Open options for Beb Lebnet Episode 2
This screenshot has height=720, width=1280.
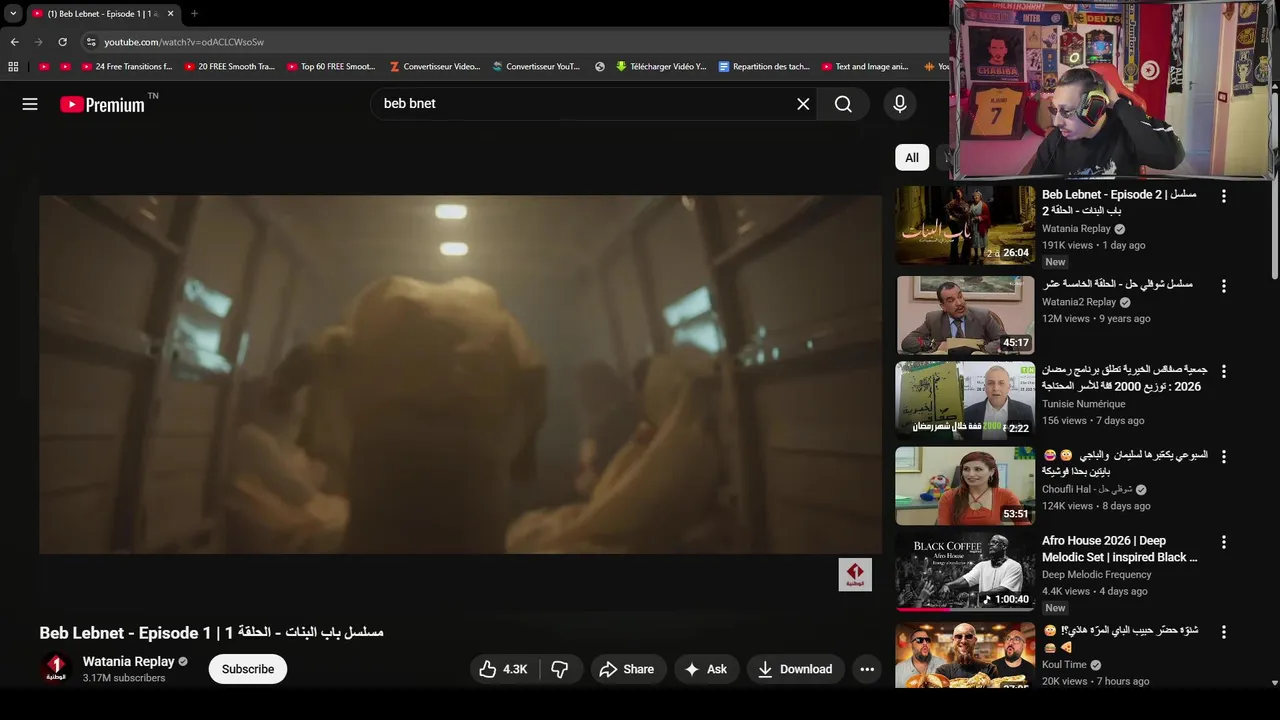pos(1223,197)
